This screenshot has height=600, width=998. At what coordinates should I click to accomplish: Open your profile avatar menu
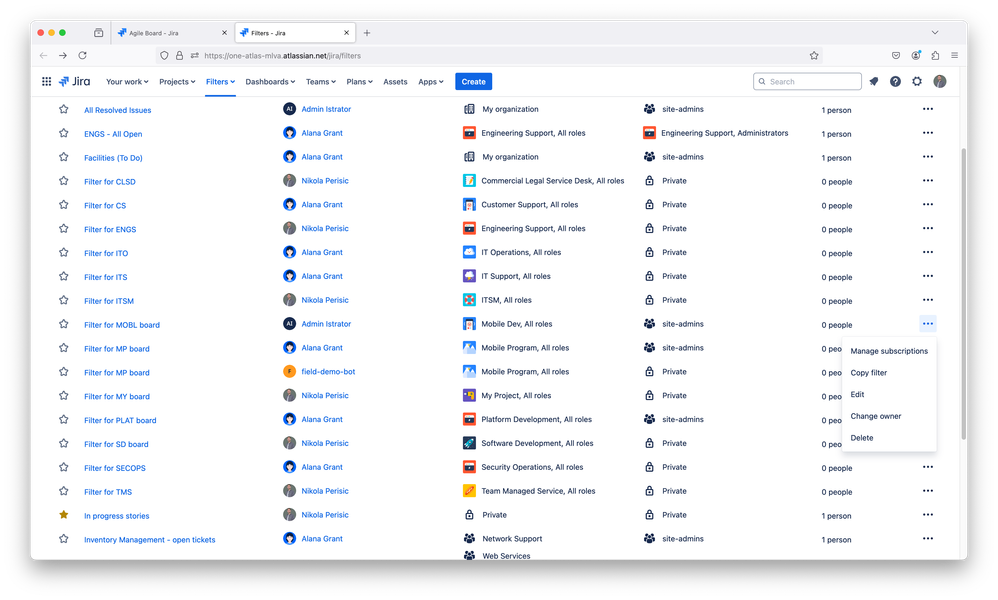coord(940,81)
